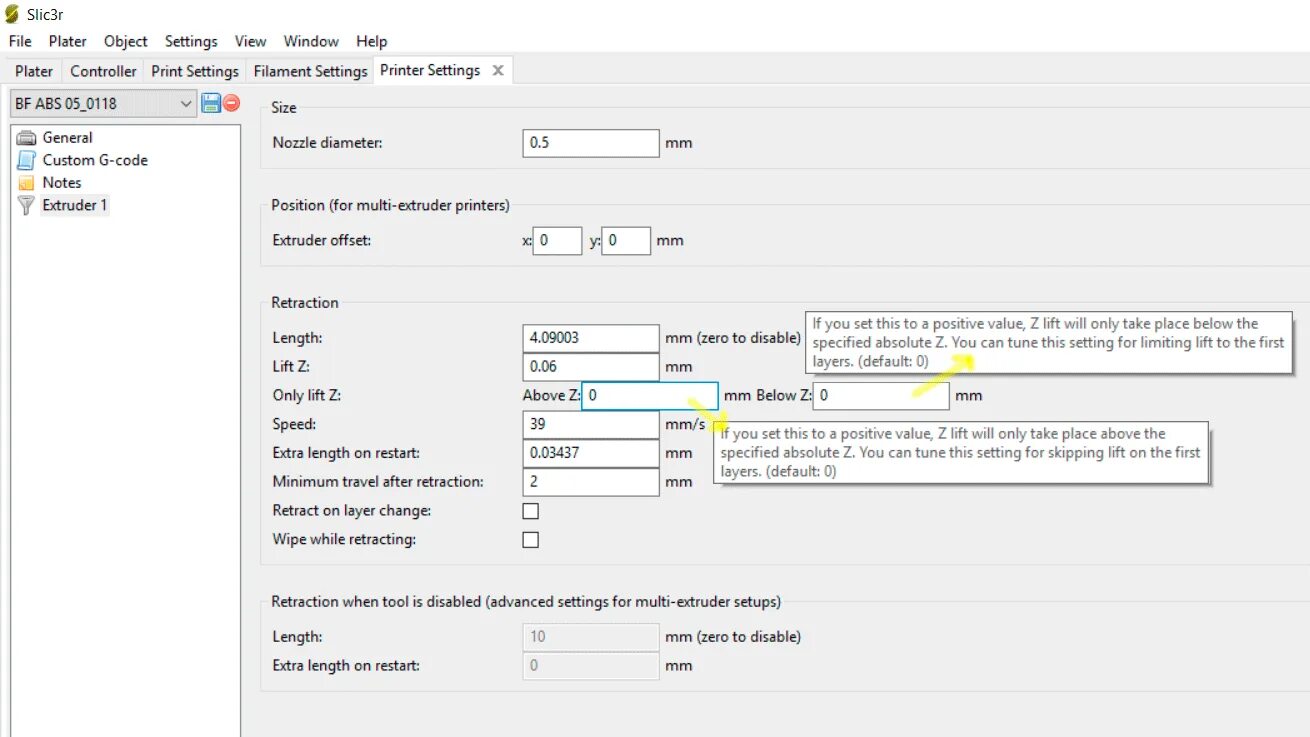Click the Slic3r app logo icon
Screen dimensions: 1310x737
(12, 14)
